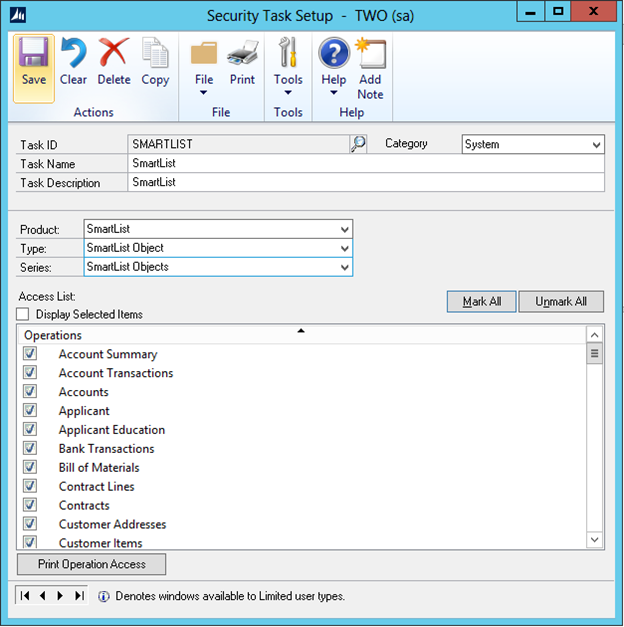Click the Copy documents icon
The height and width of the screenshot is (627, 624).
pyautogui.click(x=155, y=52)
